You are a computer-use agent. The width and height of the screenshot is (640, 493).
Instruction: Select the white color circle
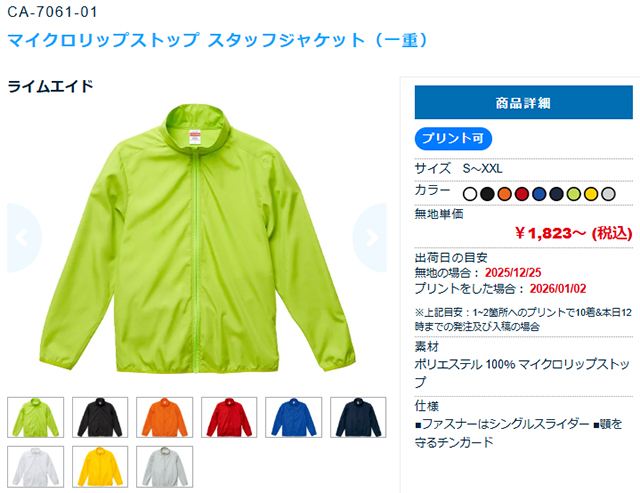(x=470, y=194)
